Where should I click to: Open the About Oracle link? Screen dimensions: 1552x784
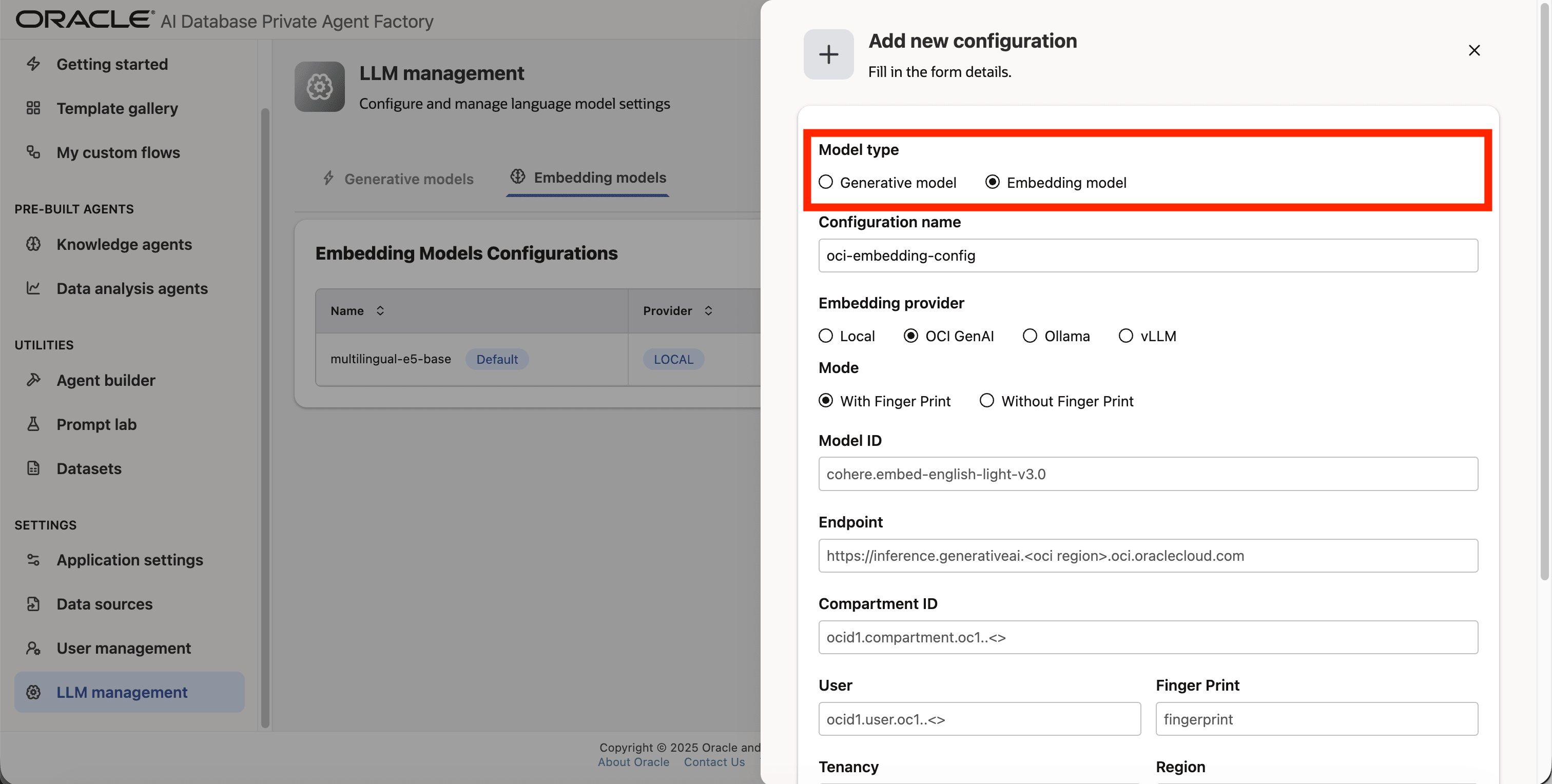point(633,762)
